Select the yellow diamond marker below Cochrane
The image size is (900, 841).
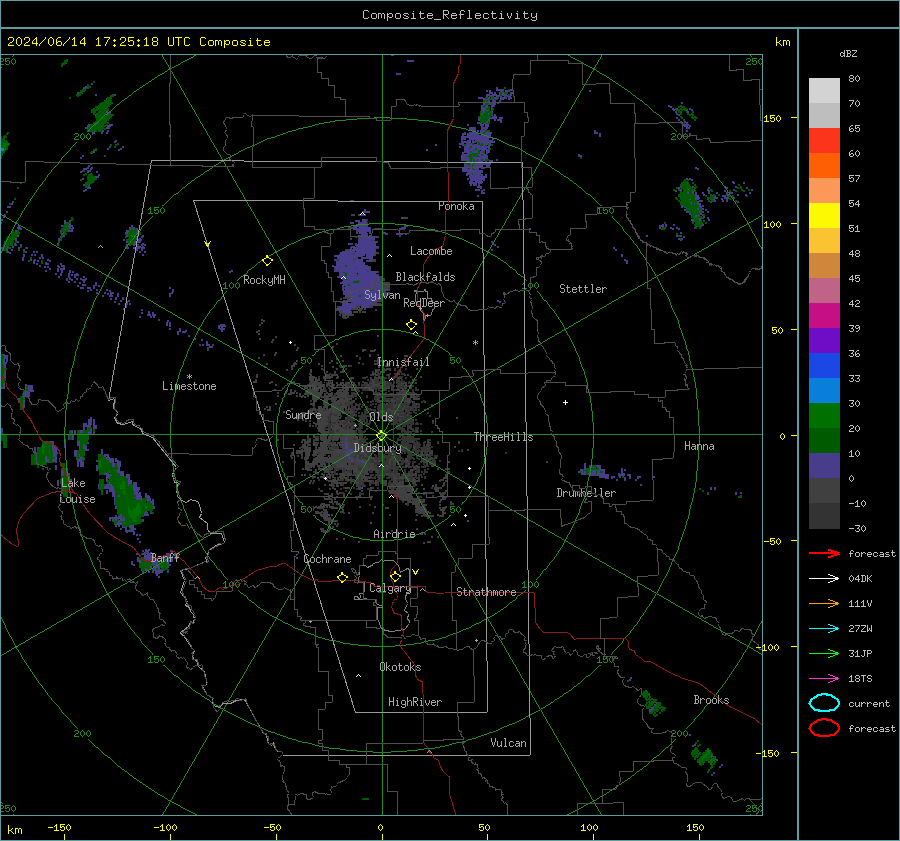point(342,577)
